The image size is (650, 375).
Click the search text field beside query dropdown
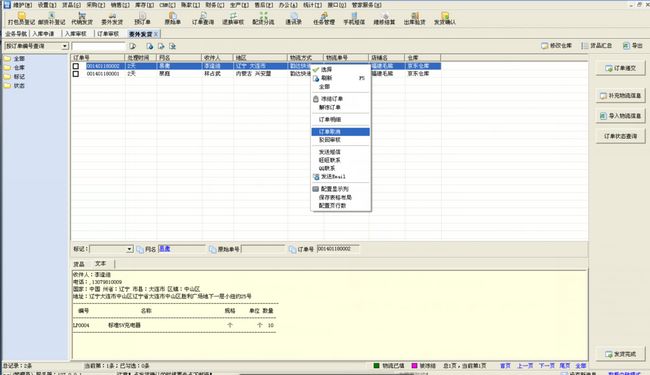[98, 46]
